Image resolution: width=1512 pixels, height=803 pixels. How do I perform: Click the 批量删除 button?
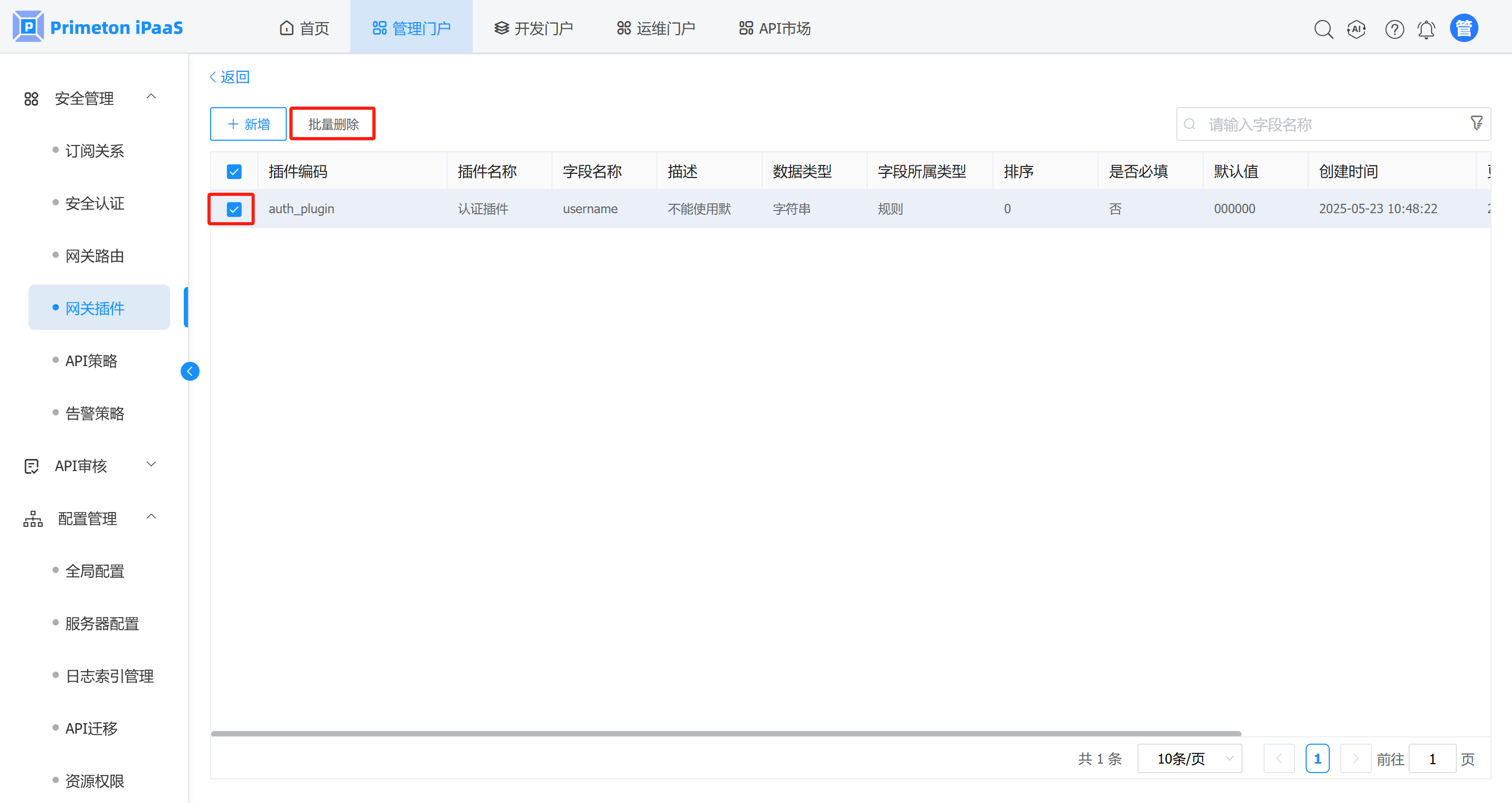pos(333,124)
